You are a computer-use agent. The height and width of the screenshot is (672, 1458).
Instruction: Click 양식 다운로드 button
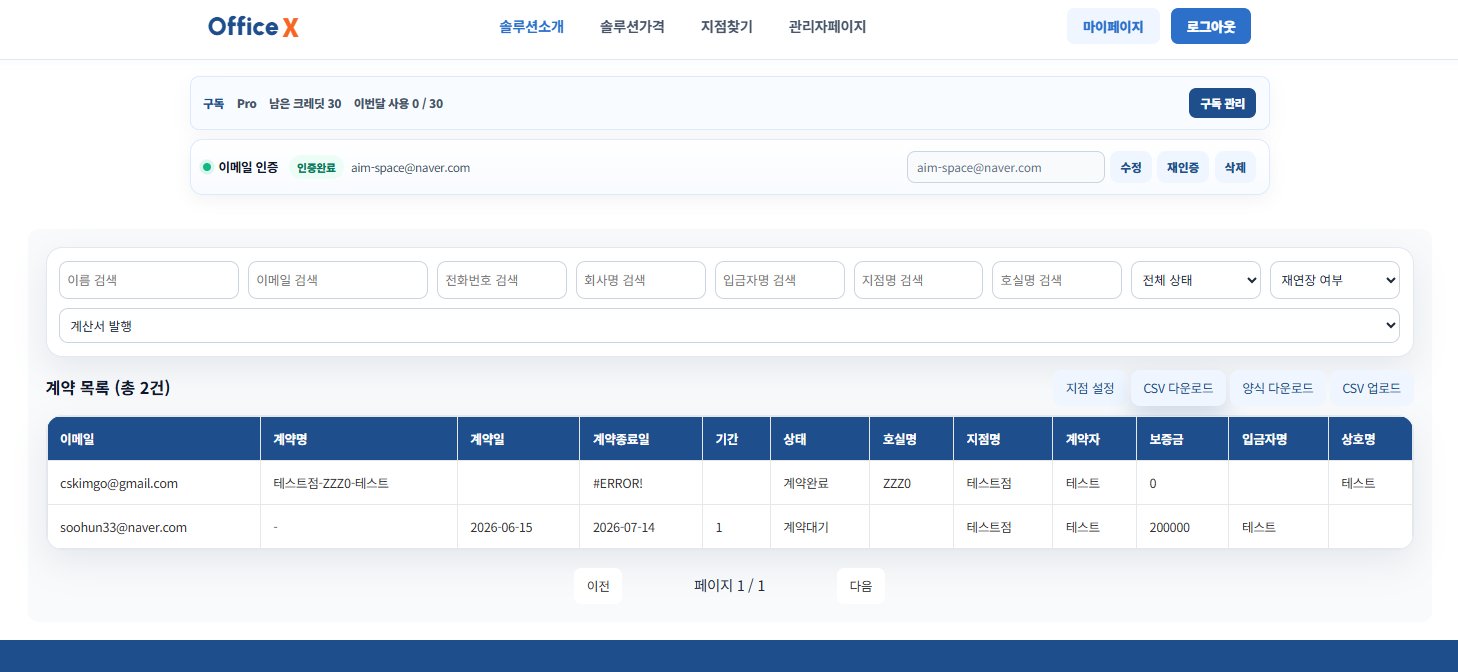[1277, 388]
